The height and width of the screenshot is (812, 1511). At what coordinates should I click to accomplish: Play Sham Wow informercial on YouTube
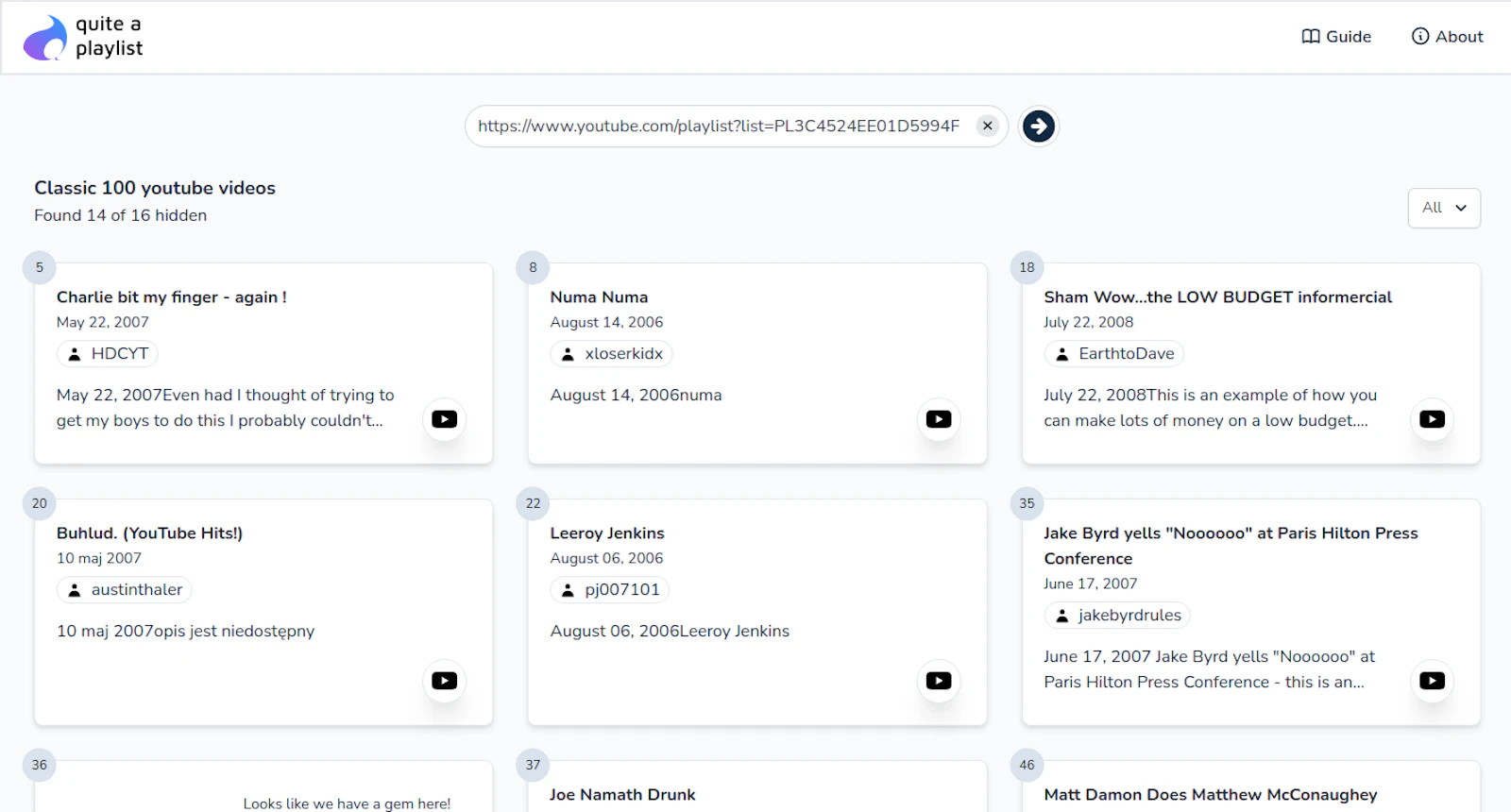pyautogui.click(x=1433, y=419)
